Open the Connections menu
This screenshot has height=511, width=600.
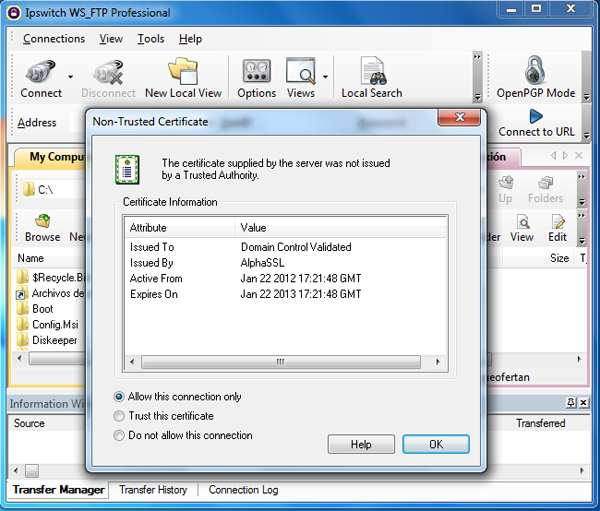point(54,39)
